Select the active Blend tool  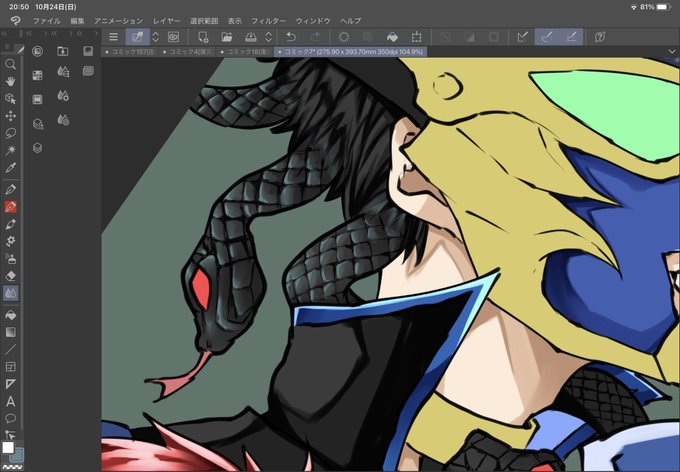pos(10,293)
